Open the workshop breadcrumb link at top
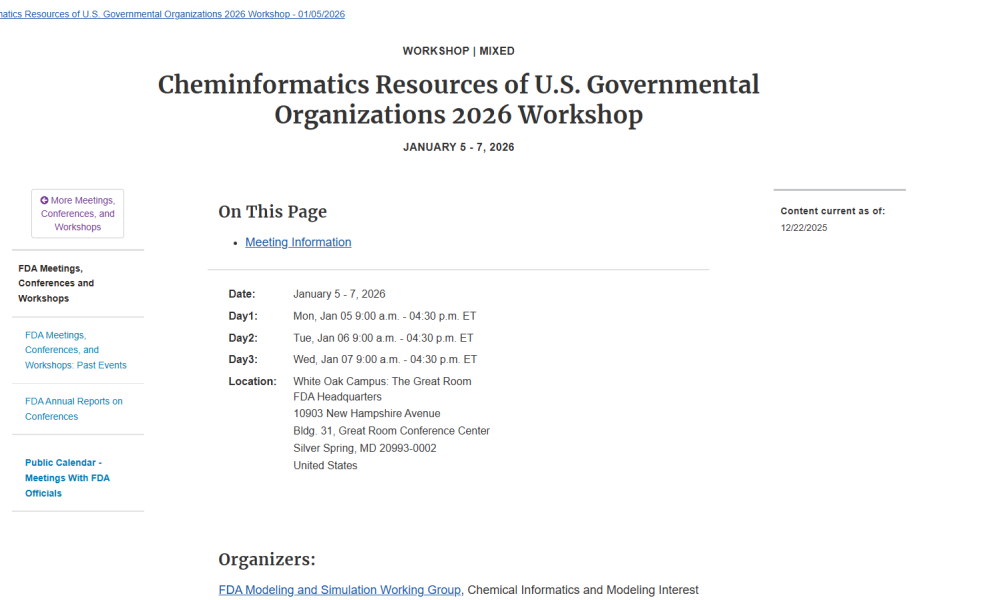The height and width of the screenshot is (600, 1000). click(x=172, y=14)
